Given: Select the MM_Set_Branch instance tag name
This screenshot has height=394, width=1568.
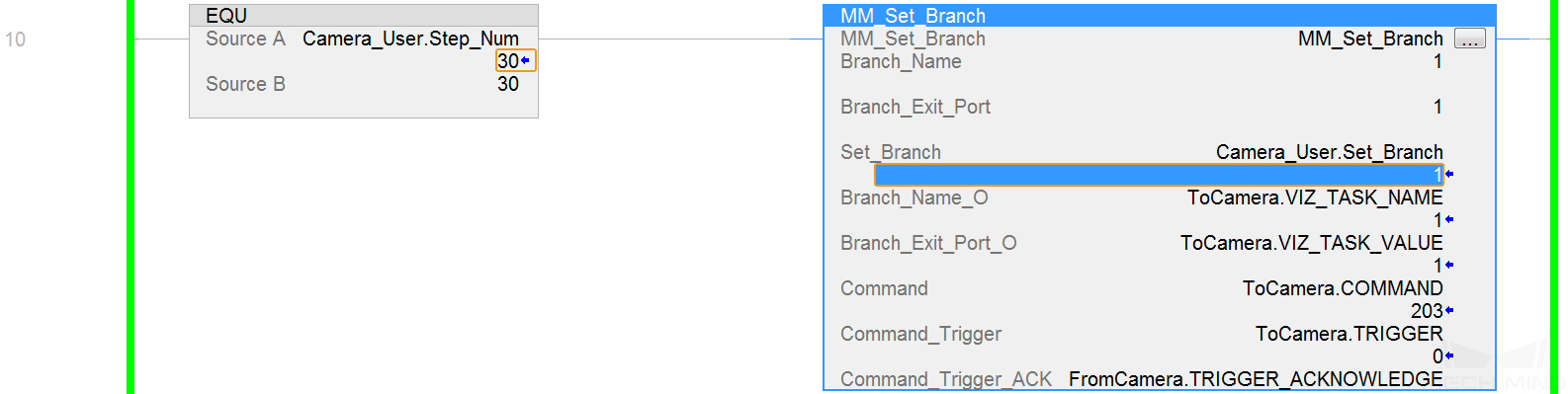Looking at the screenshot, I should point(1370,39).
